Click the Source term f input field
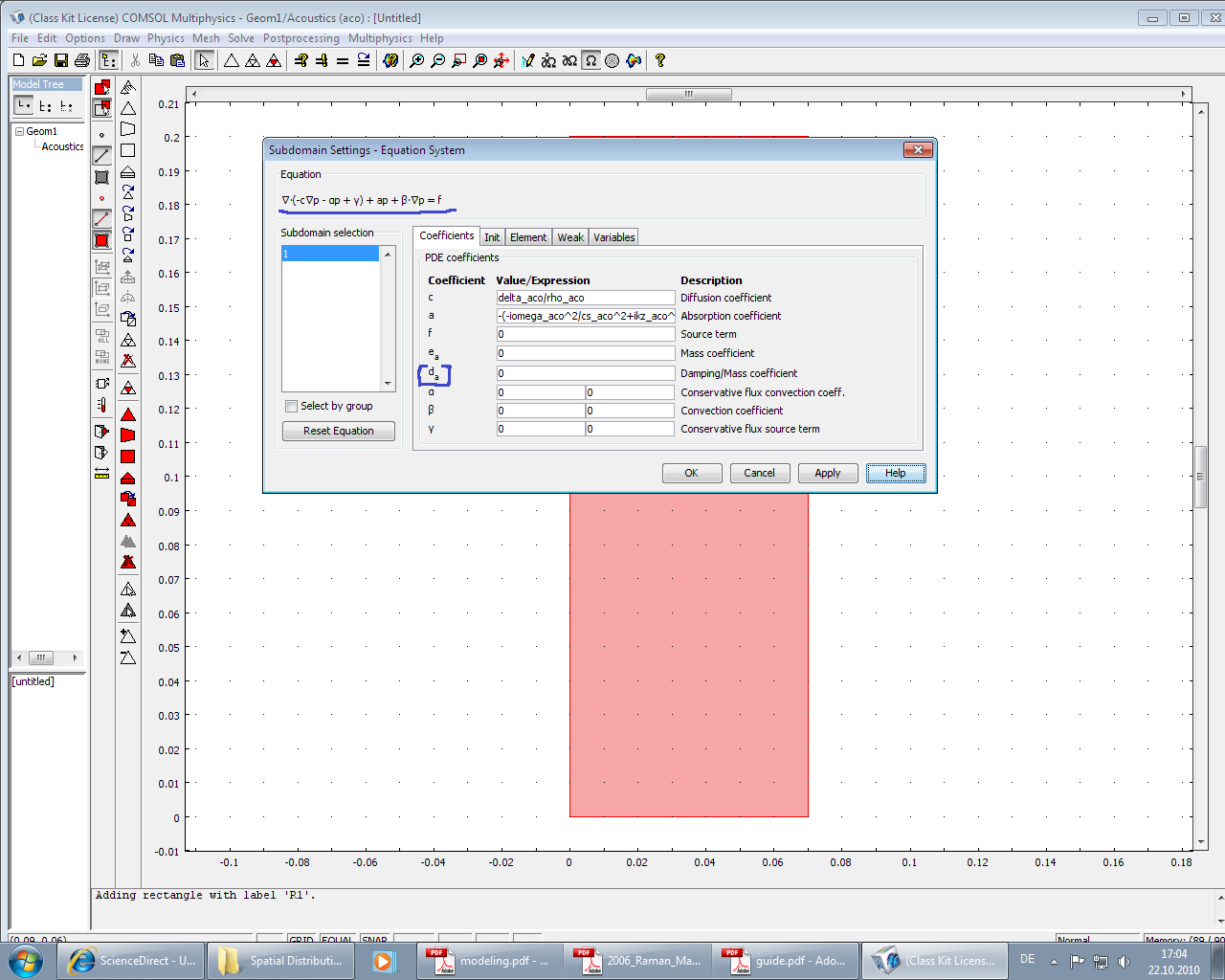 [585, 334]
